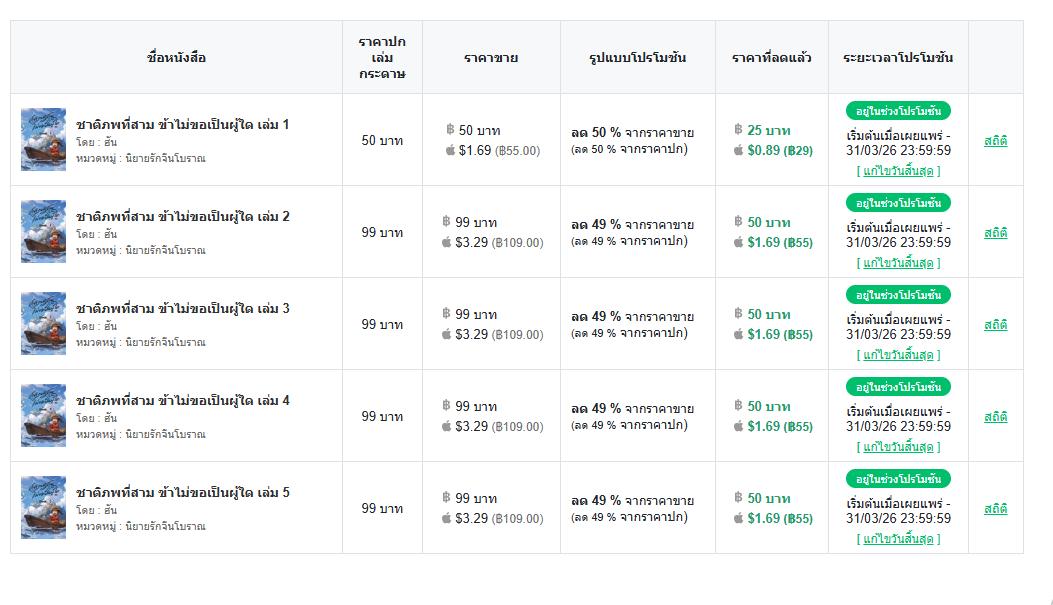Screen dimensions: 1053x605
Task: Click the Apple icon beside $1.69 volume 1 sale price
Action: pos(450,150)
